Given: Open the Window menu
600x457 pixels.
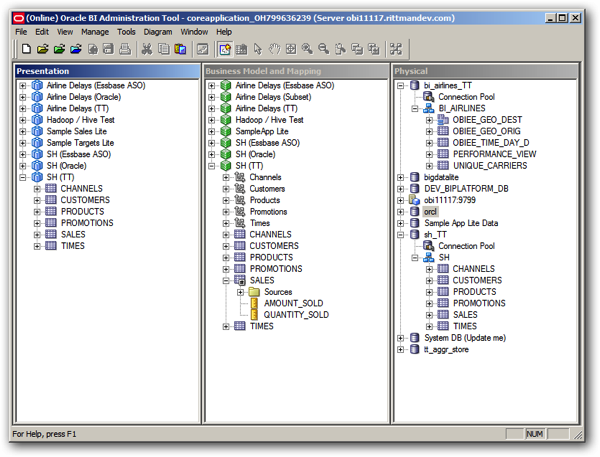Looking at the screenshot, I should coord(194,32).
